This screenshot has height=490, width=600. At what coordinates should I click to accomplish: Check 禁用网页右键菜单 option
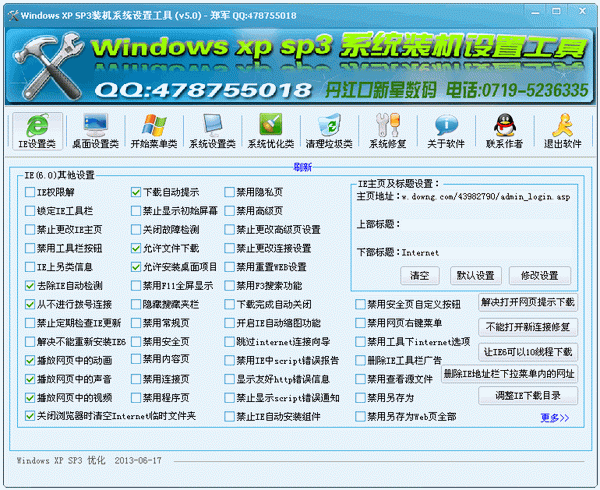click(360, 323)
